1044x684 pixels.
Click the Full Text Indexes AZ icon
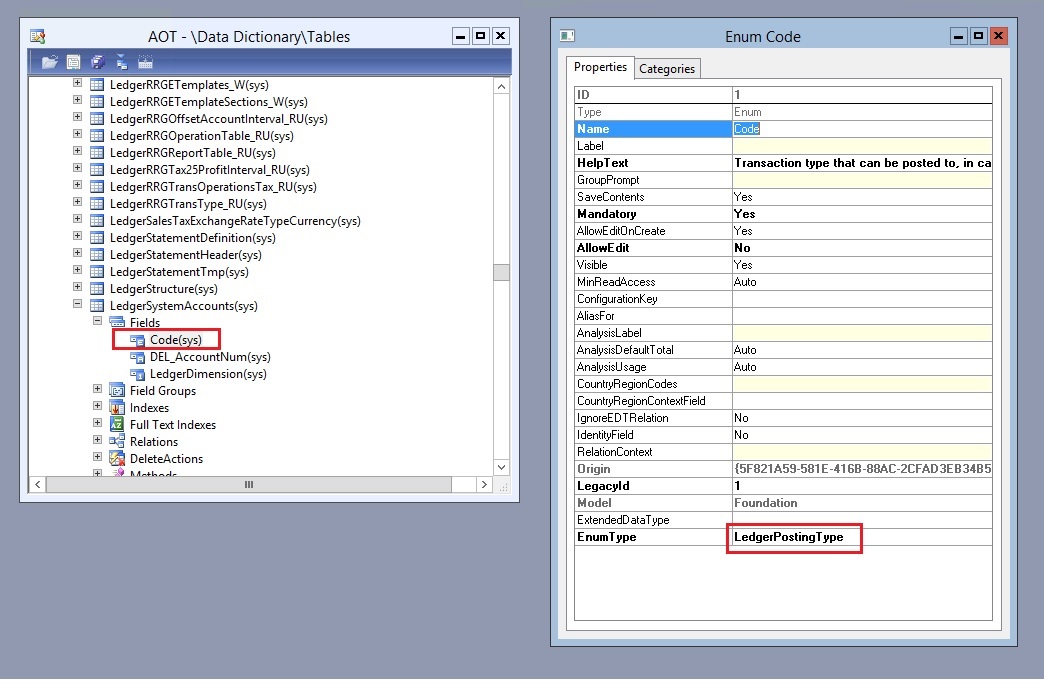point(117,425)
